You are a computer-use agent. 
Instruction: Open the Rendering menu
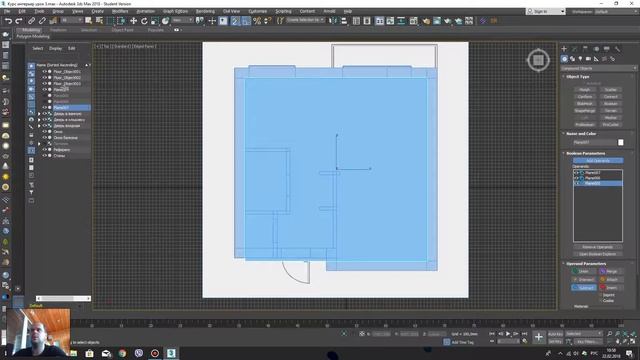(x=205, y=11)
